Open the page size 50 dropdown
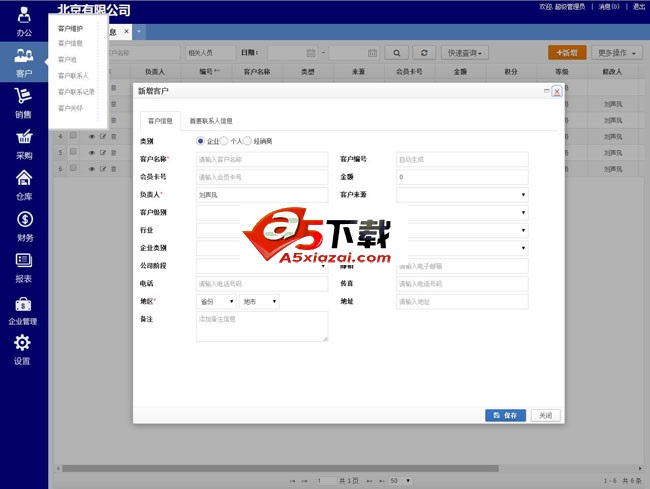 click(400, 481)
